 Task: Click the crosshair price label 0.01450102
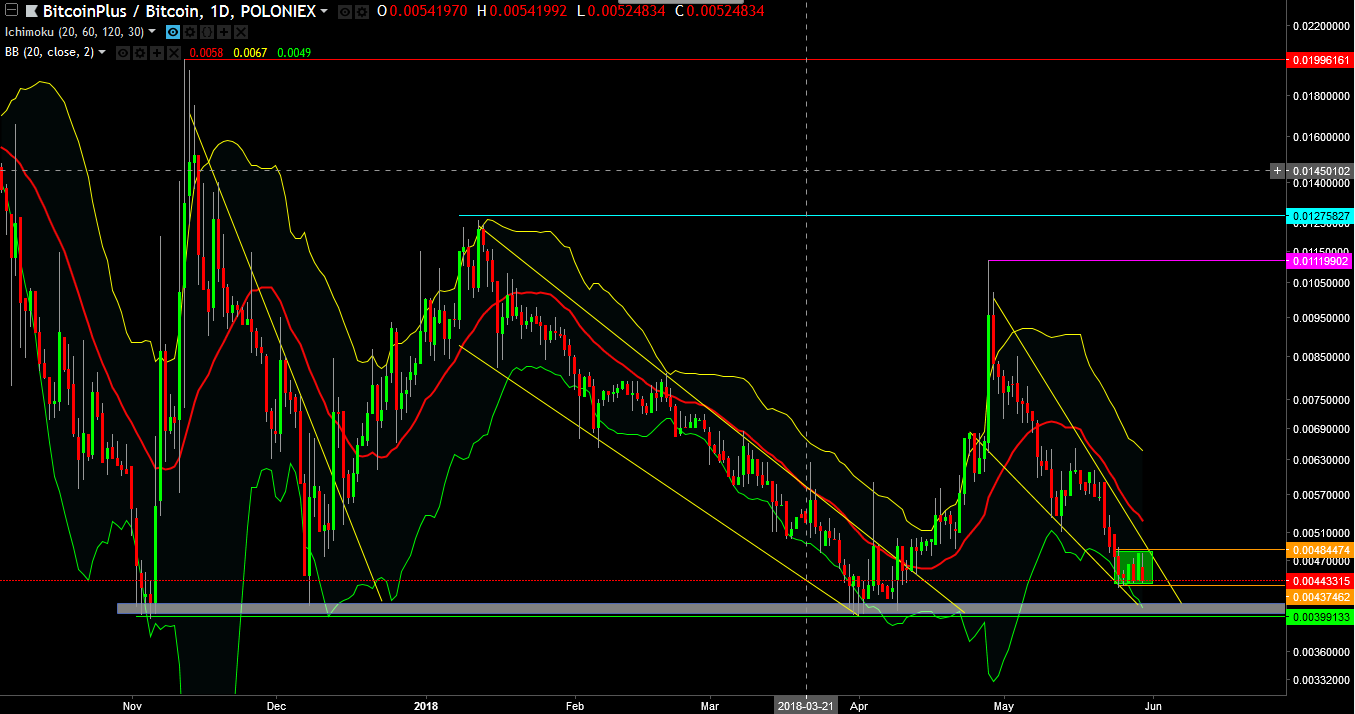1321,171
